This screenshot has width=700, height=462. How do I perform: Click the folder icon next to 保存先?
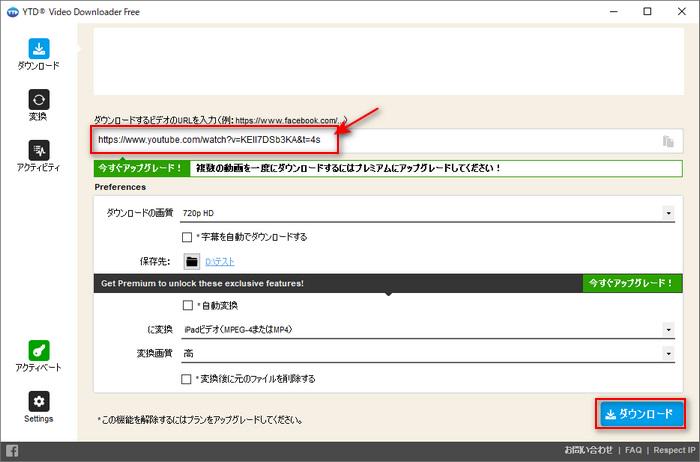coord(192,262)
